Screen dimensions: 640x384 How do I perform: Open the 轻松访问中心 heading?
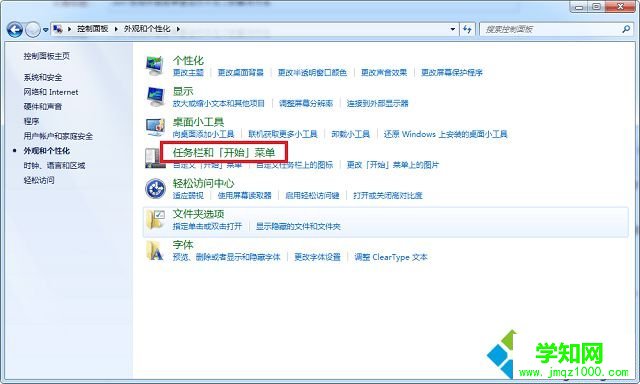click(x=204, y=184)
